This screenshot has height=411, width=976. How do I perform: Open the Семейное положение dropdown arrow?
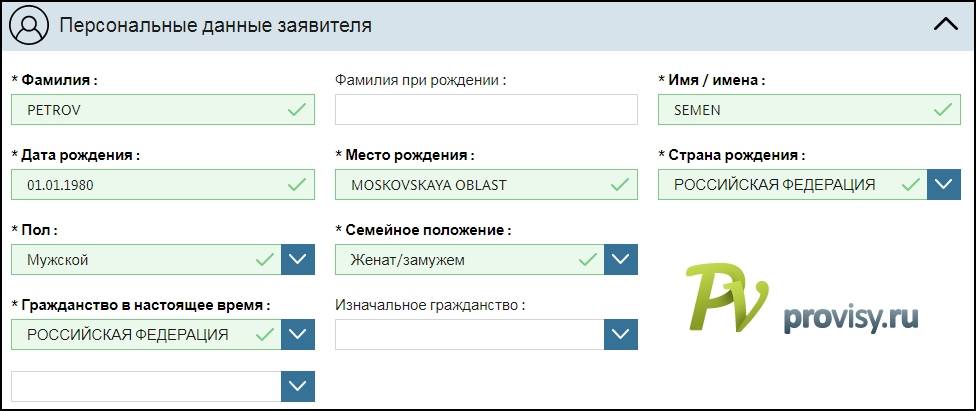pos(621,260)
